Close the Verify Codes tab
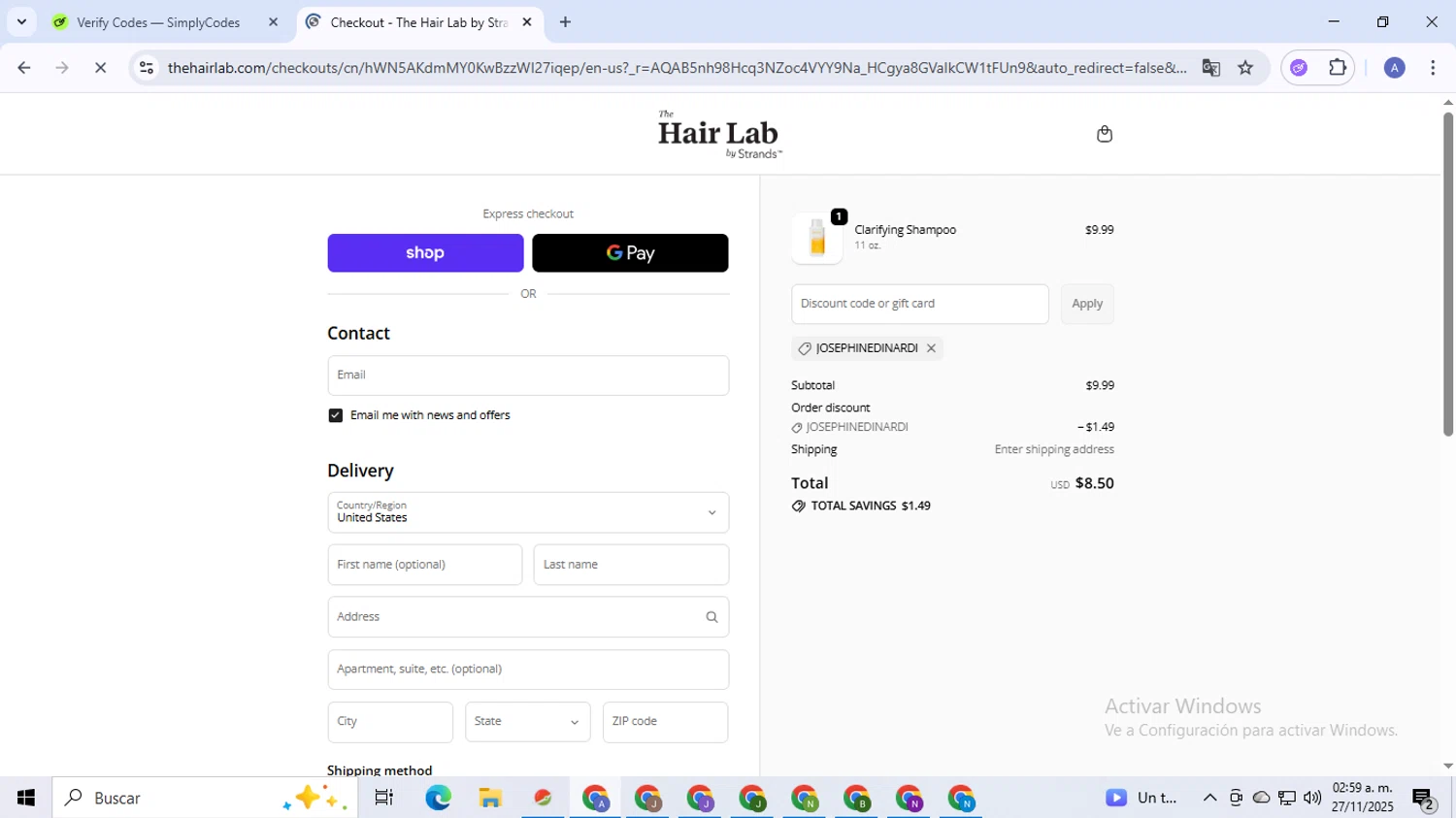1456x818 pixels. [x=273, y=22]
